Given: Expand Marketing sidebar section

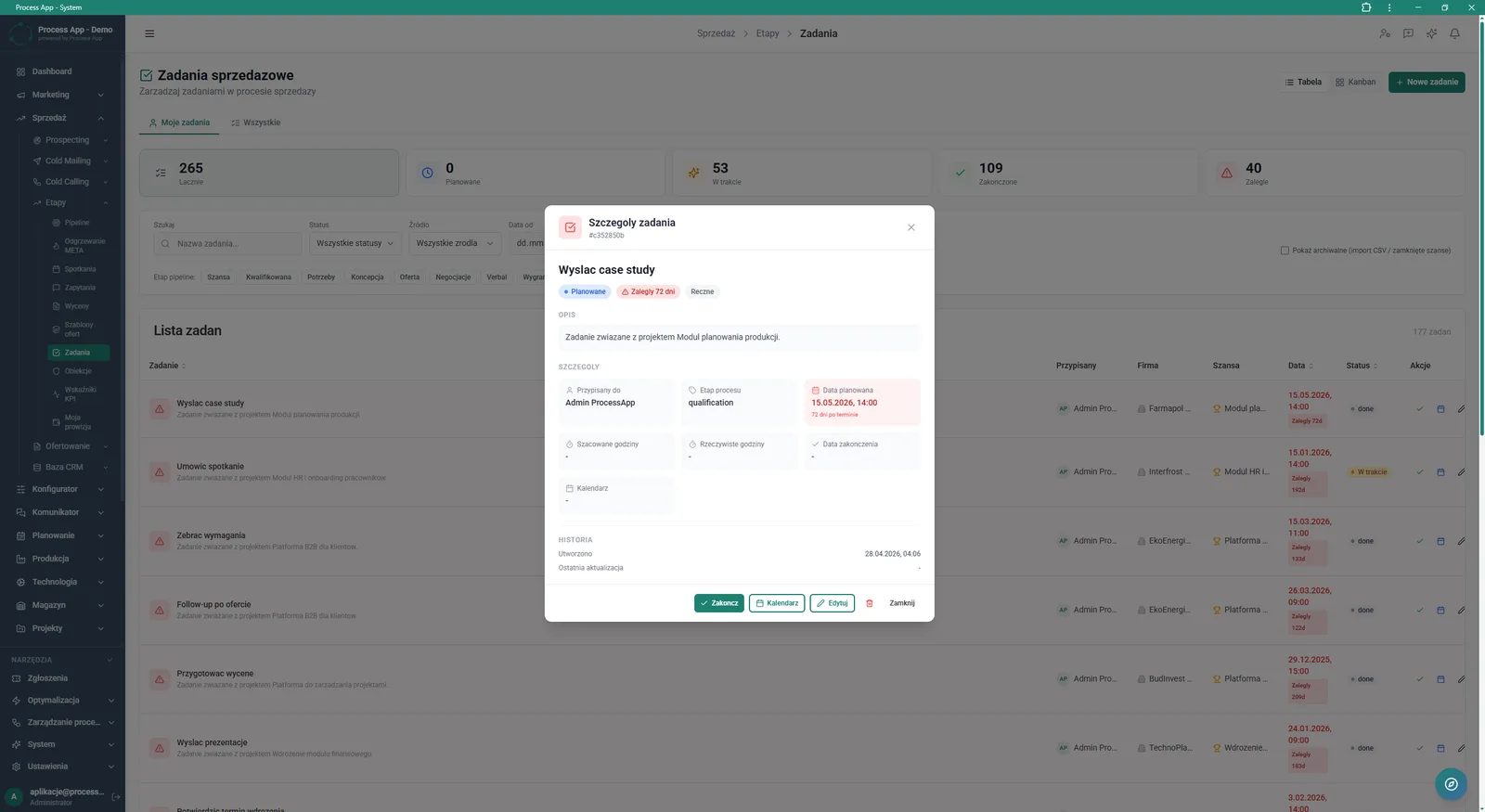Looking at the screenshot, I should [61, 95].
